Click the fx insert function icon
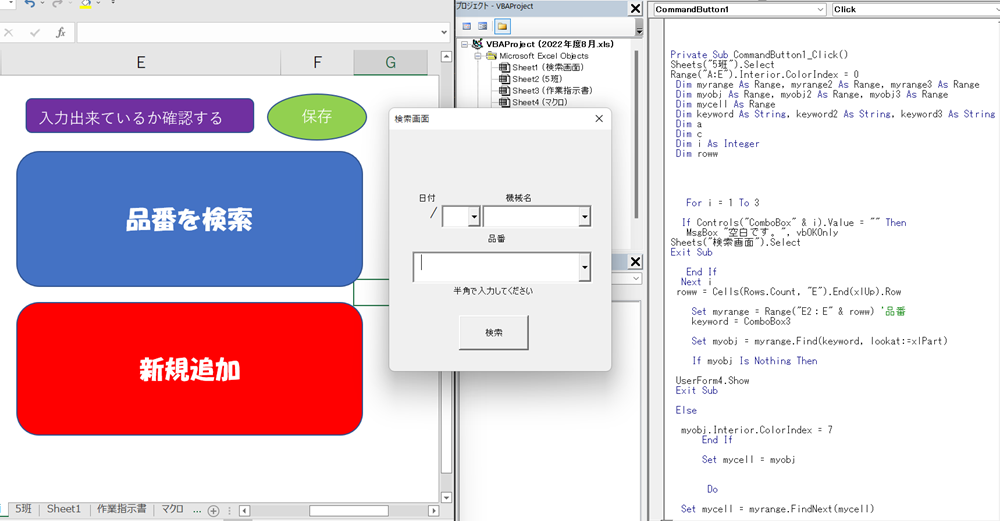 (60, 32)
